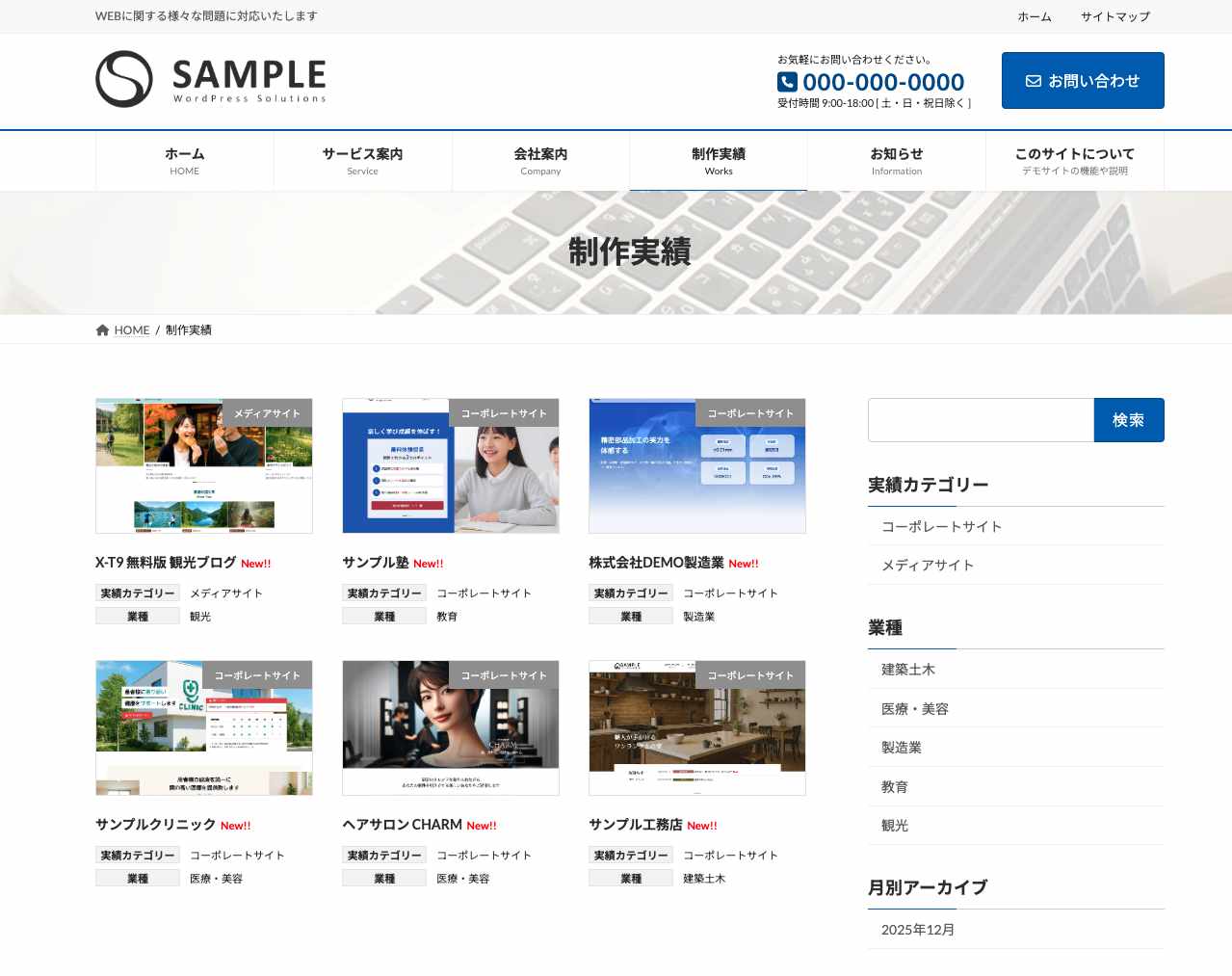This screenshot has width=1232, height=976.
Task: Open the サービス案内 menu item
Action: 363,161
